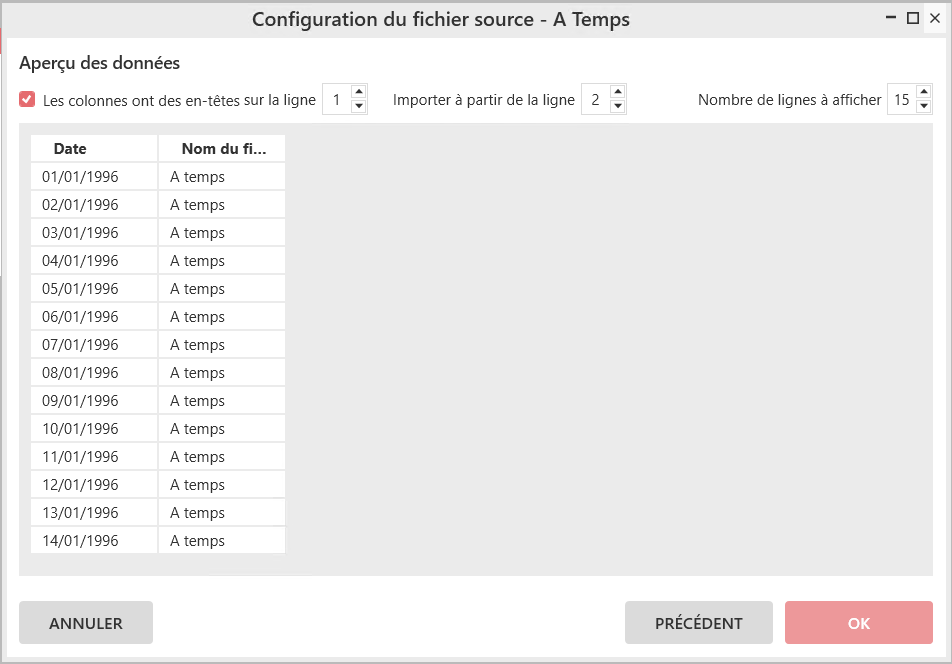Image resolution: width=952 pixels, height=664 pixels.
Task: Increase the number of lines to display
Action: click(x=924, y=93)
